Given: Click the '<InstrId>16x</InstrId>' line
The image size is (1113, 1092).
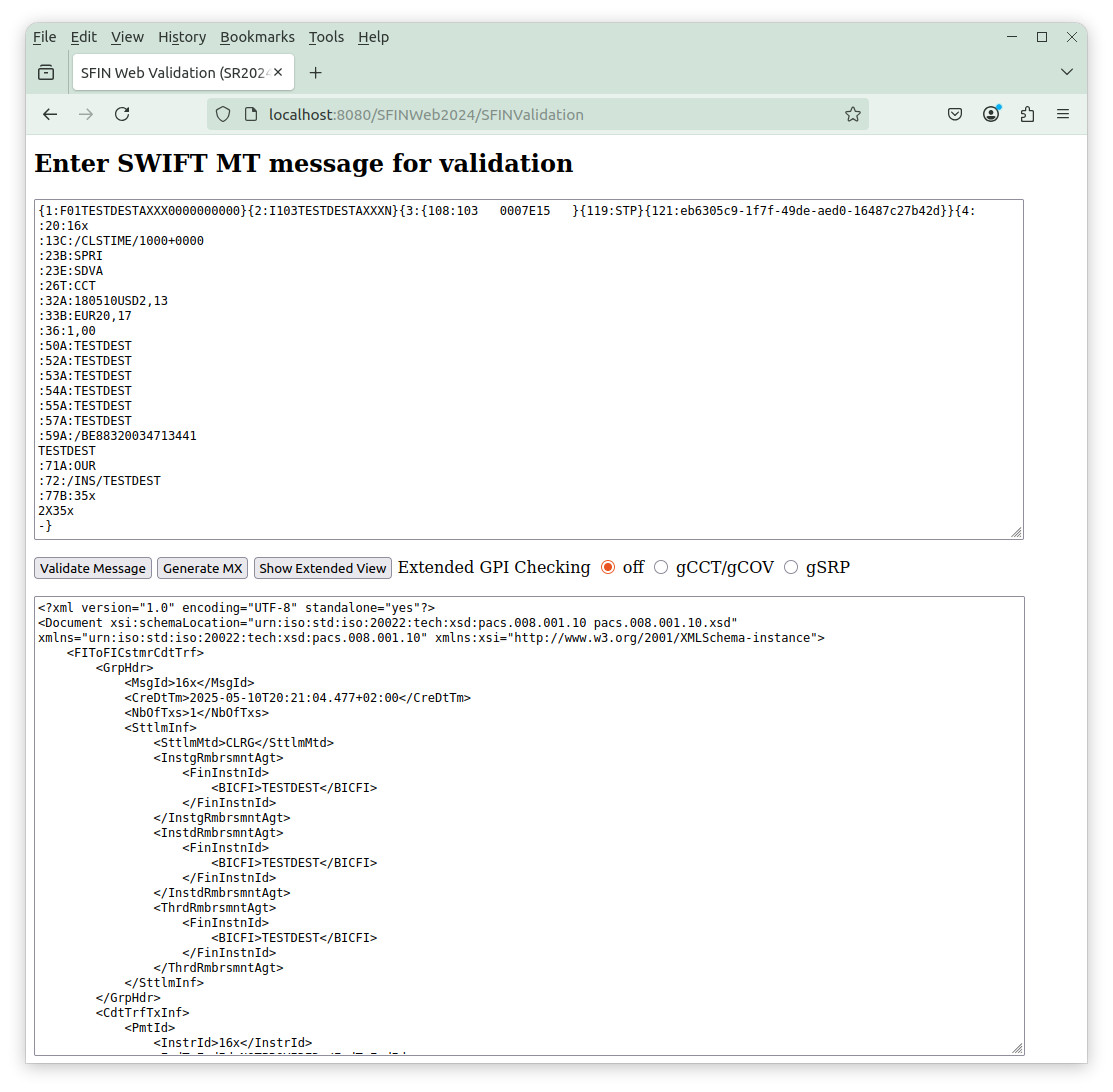Looking at the screenshot, I should (233, 1043).
